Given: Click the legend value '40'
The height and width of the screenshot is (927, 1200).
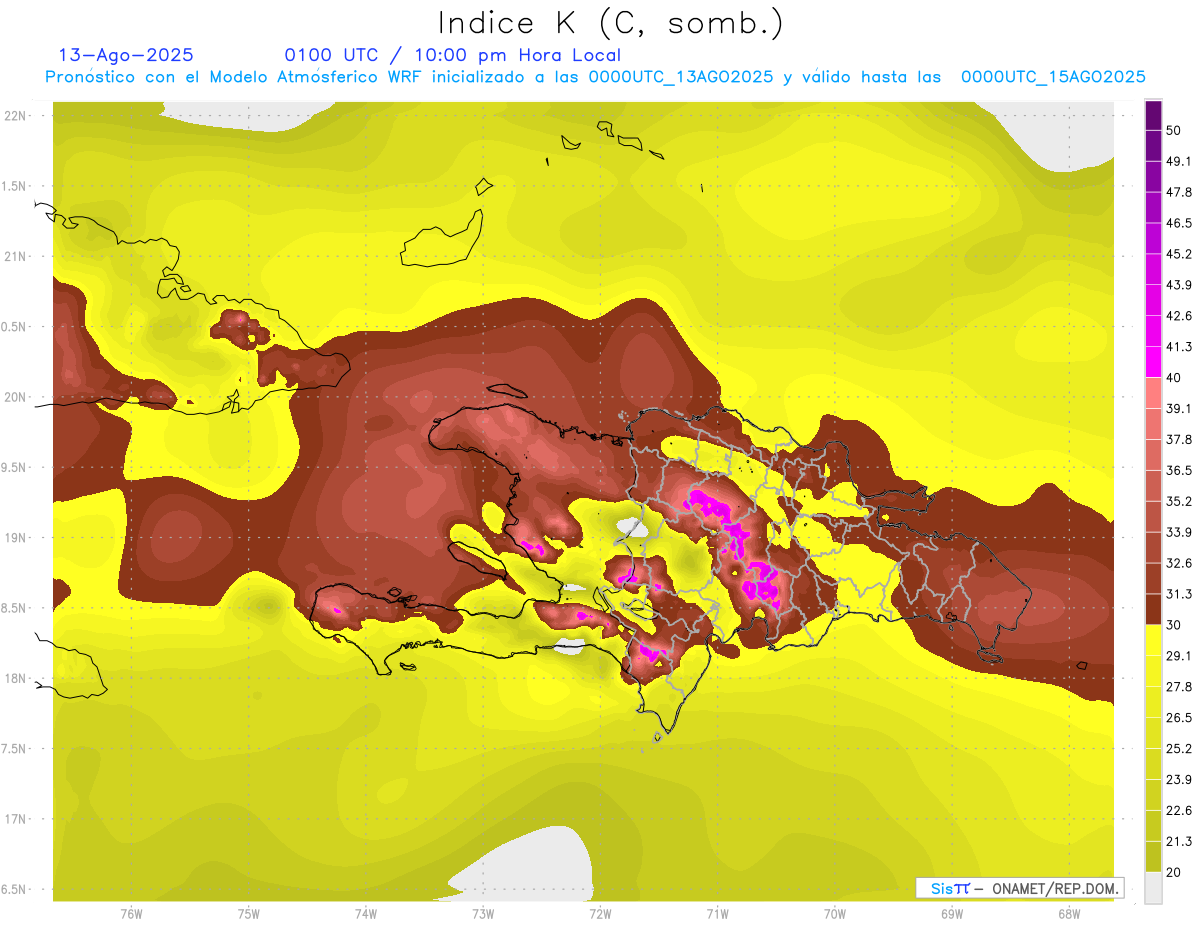Looking at the screenshot, I should pos(1174,378).
